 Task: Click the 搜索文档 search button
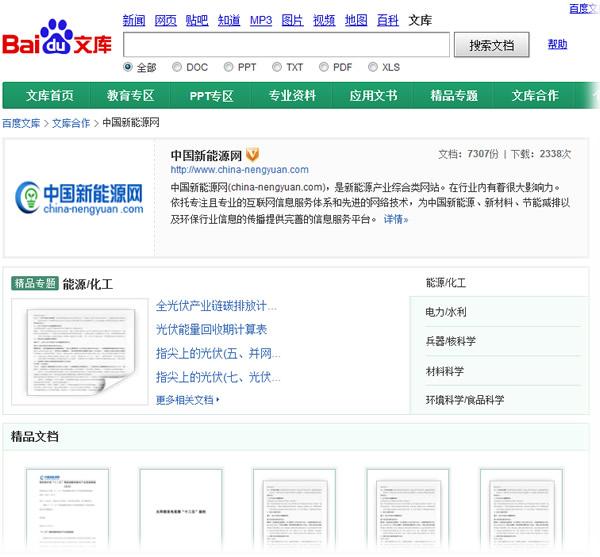492,45
